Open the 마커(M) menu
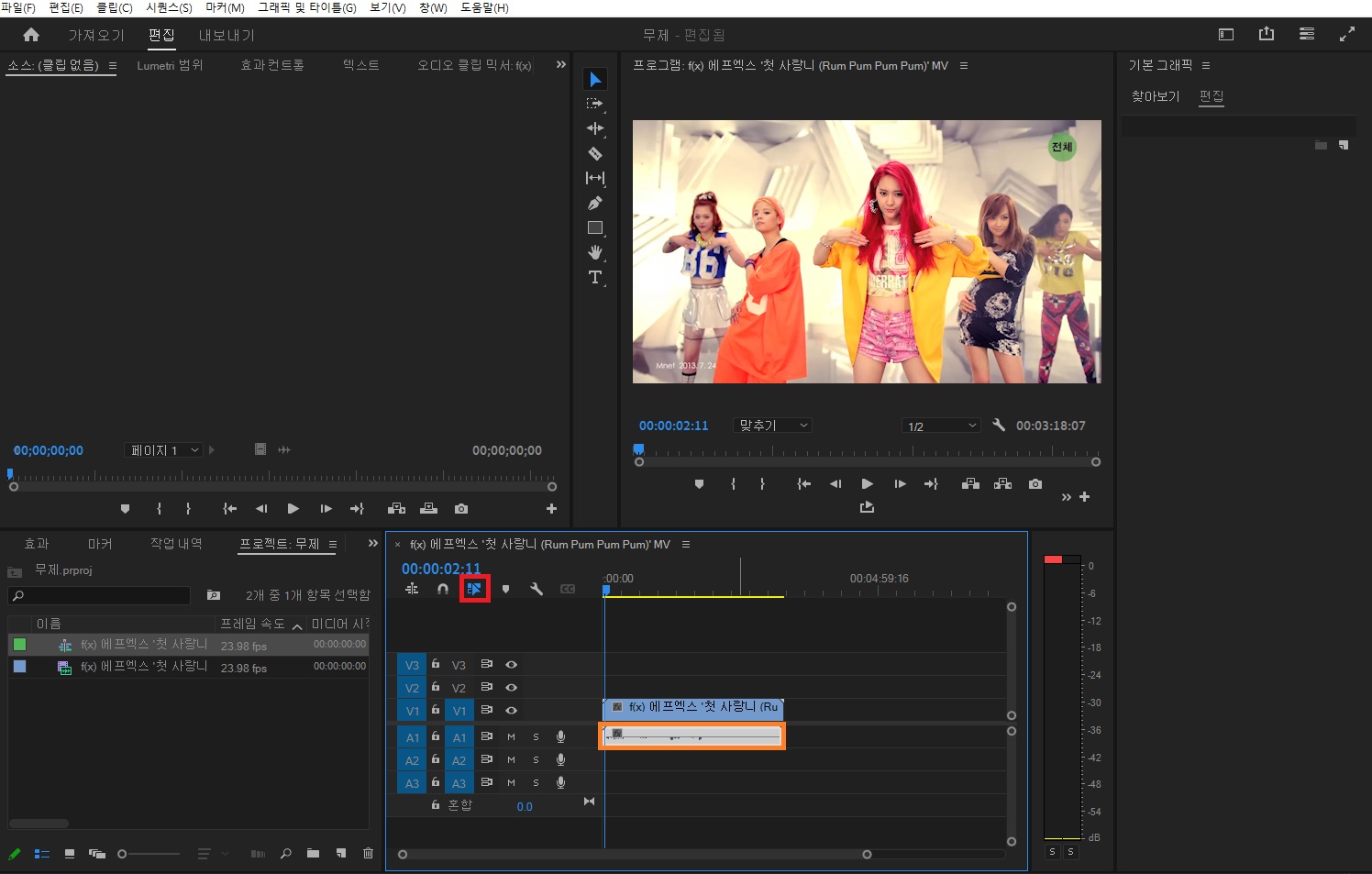 [x=225, y=8]
